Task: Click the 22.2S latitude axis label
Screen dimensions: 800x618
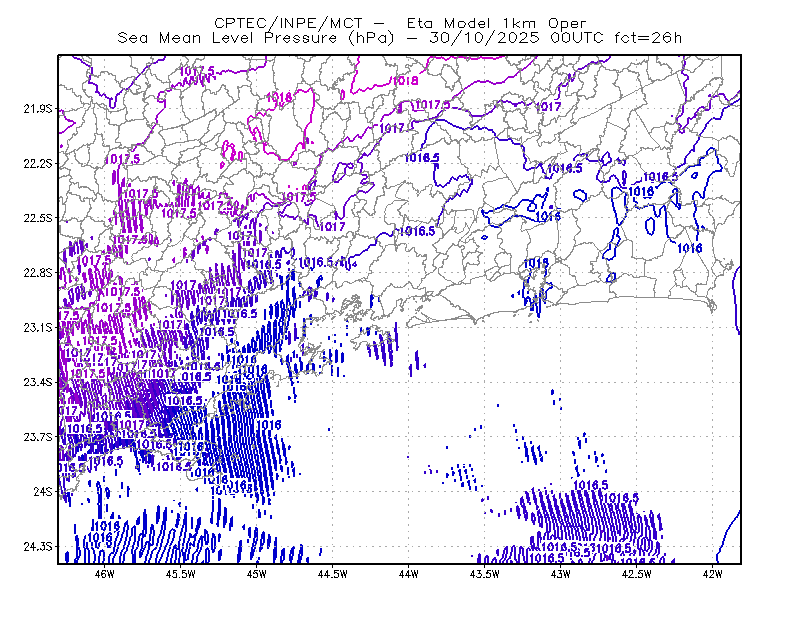Action: [38, 163]
